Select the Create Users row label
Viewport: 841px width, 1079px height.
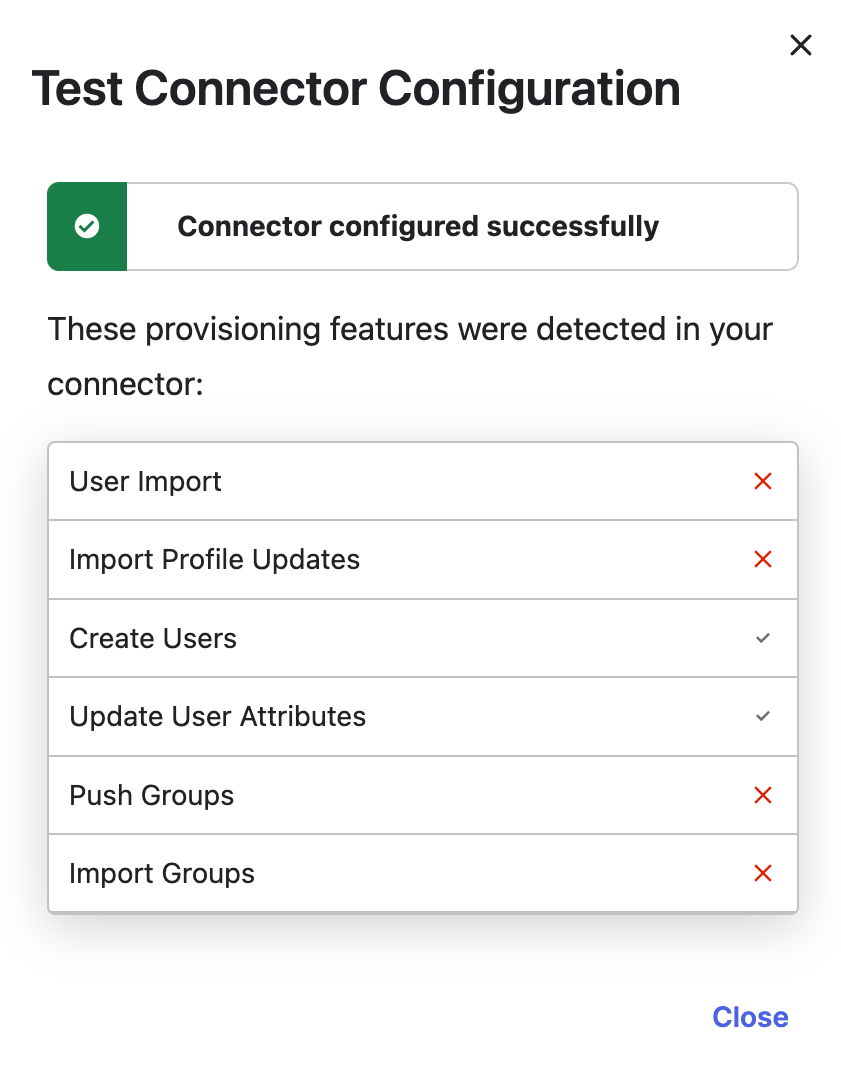[x=153, y=639]
